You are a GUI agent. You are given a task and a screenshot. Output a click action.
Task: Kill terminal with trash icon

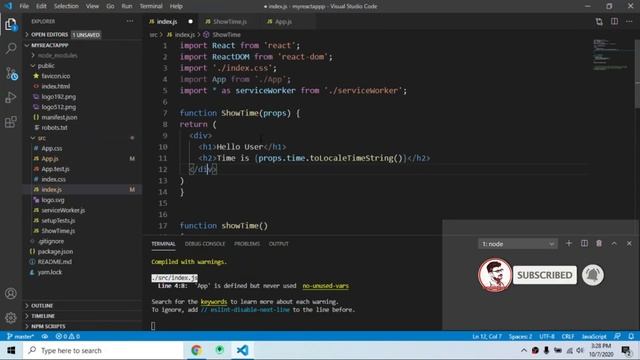tap(599, 244)
